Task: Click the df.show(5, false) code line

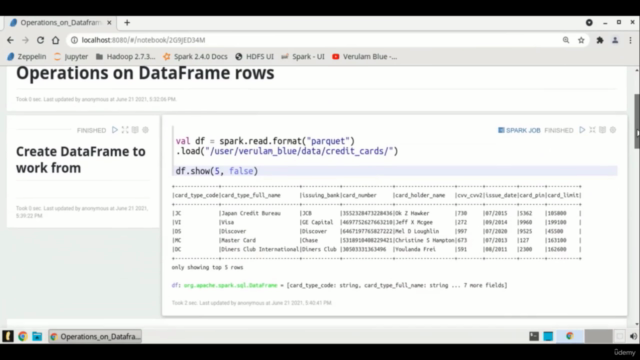Action: pos(216,171)
